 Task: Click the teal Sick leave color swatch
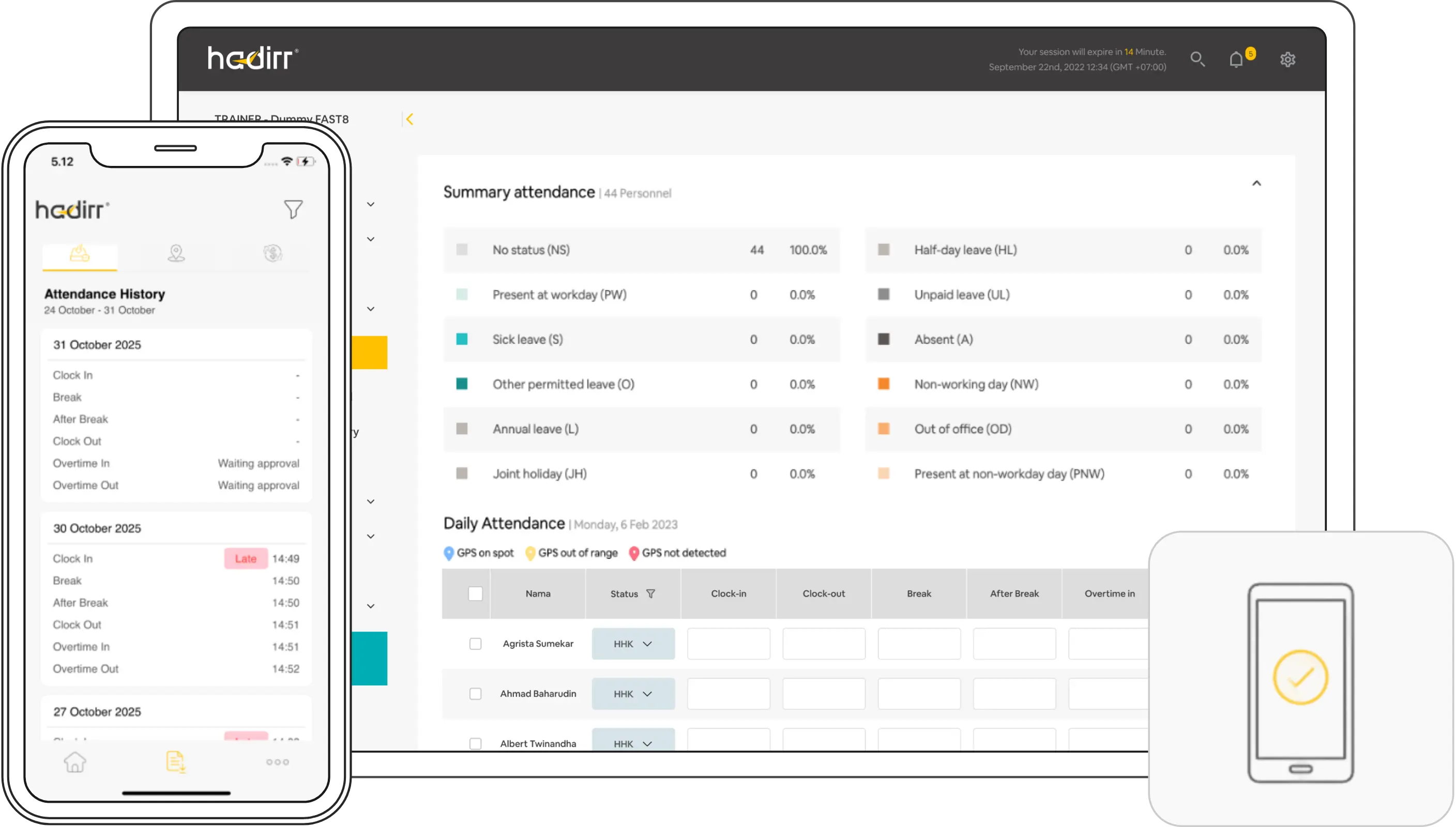coord(462,339)
